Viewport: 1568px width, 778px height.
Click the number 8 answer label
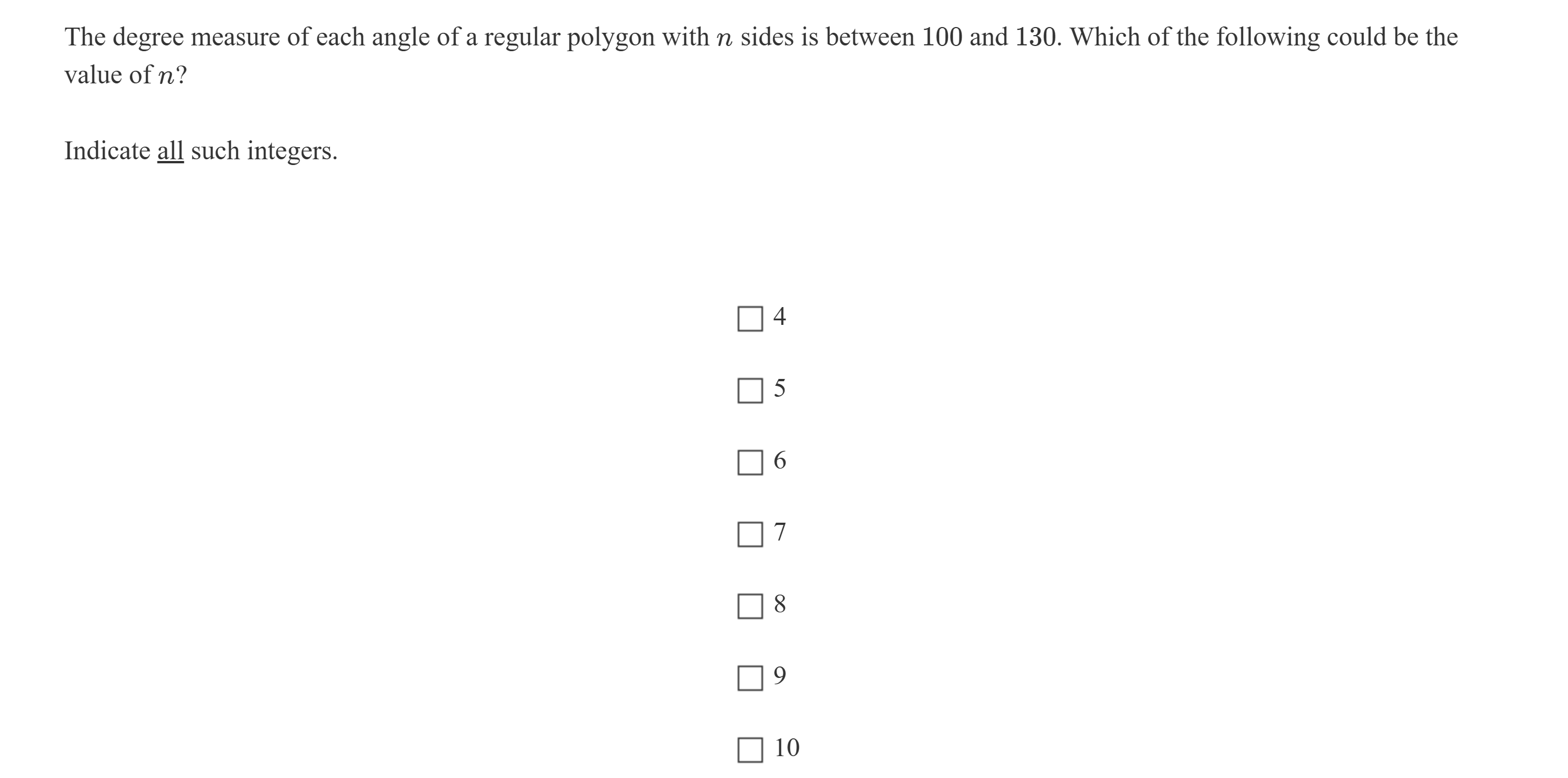click(x=780, y=604)
